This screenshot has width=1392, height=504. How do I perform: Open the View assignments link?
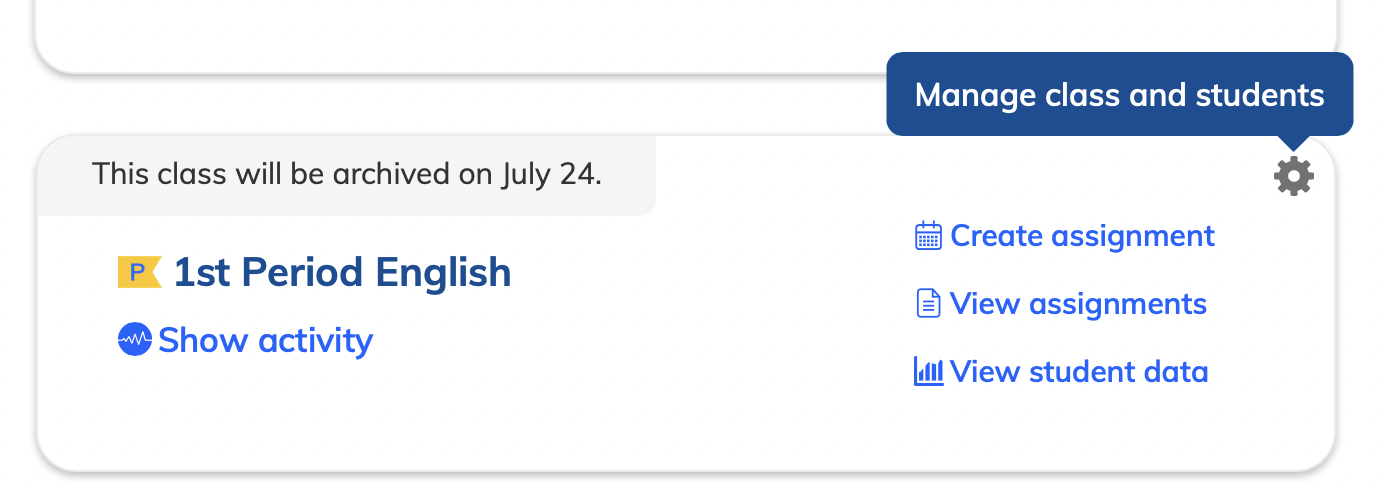1078,304
